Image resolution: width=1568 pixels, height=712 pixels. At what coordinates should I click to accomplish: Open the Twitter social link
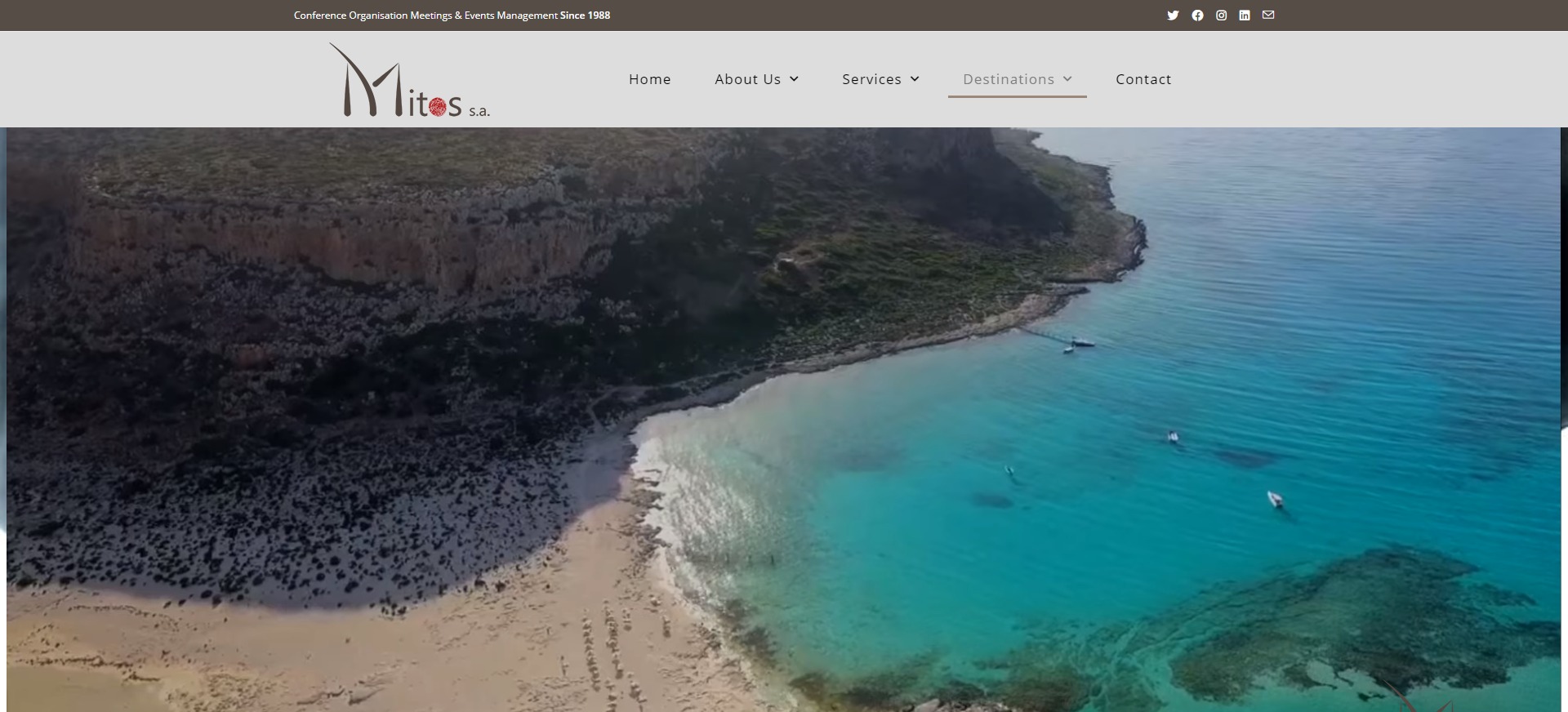tap(1173, 16)
